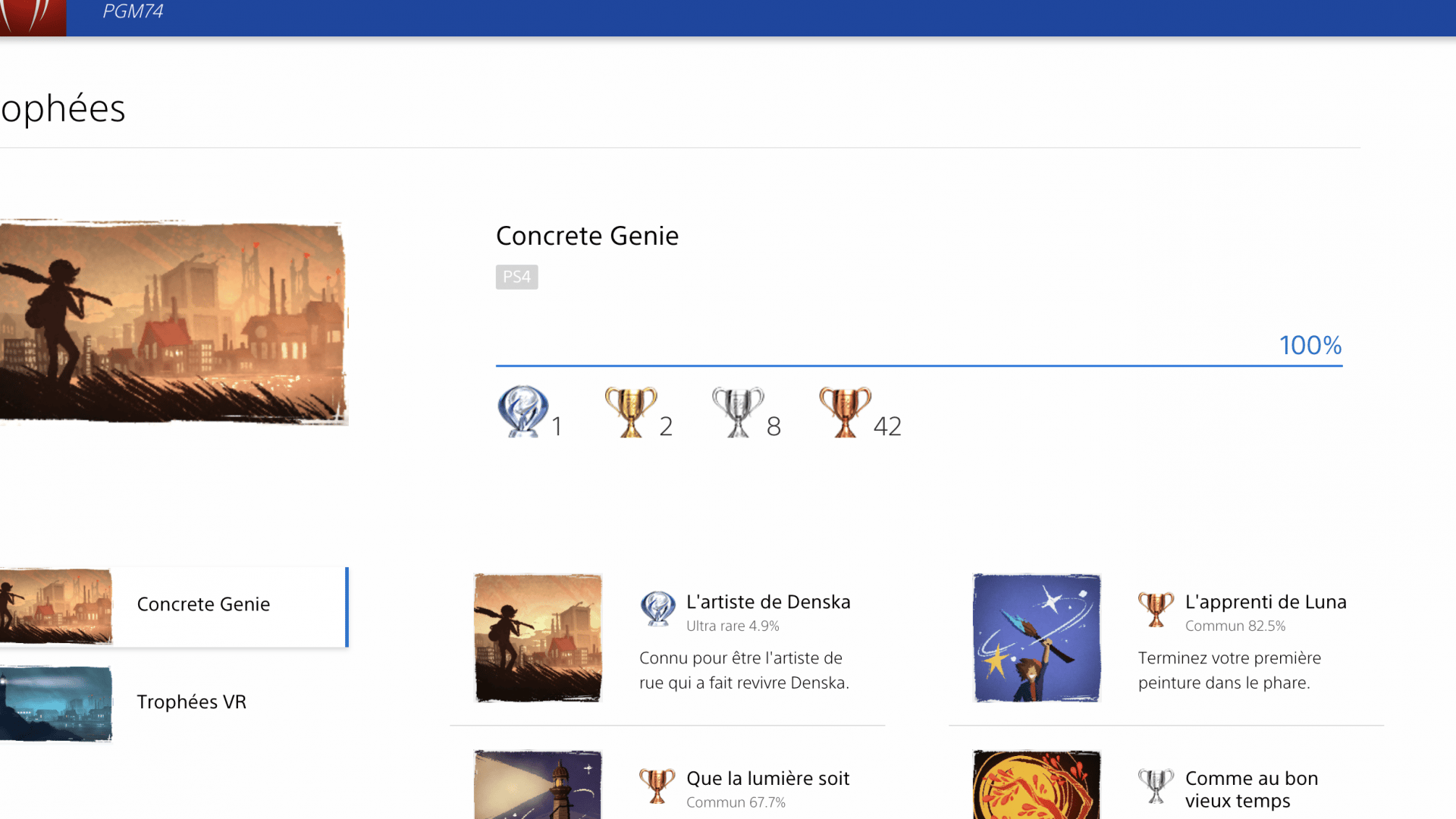
Task: Select the Concrete Genie trophy list tab
Action: (174, 607)
